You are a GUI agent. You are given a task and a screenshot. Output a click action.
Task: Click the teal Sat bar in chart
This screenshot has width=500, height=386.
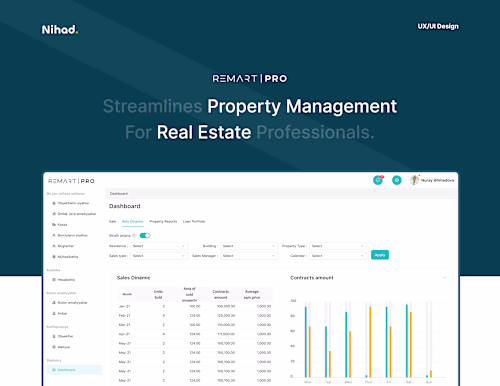pos(407,341)
